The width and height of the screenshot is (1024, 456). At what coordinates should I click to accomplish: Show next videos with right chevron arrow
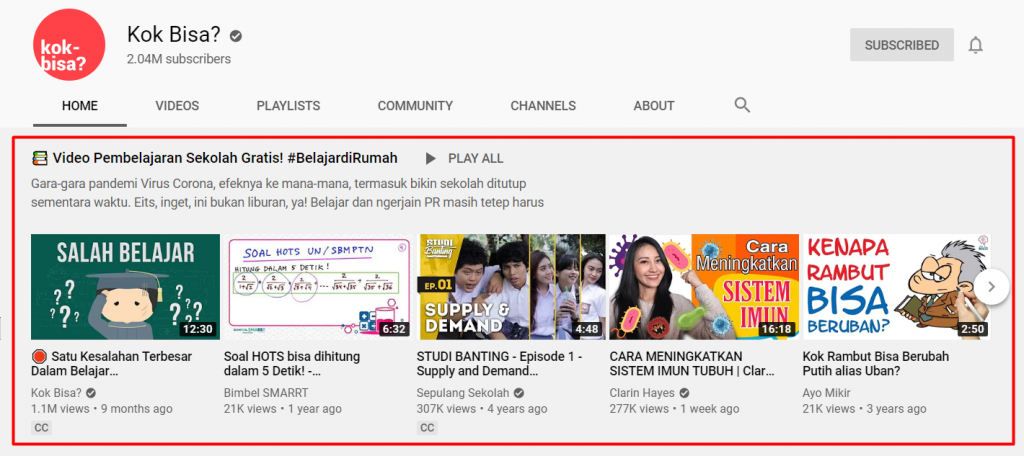(992, 287)
